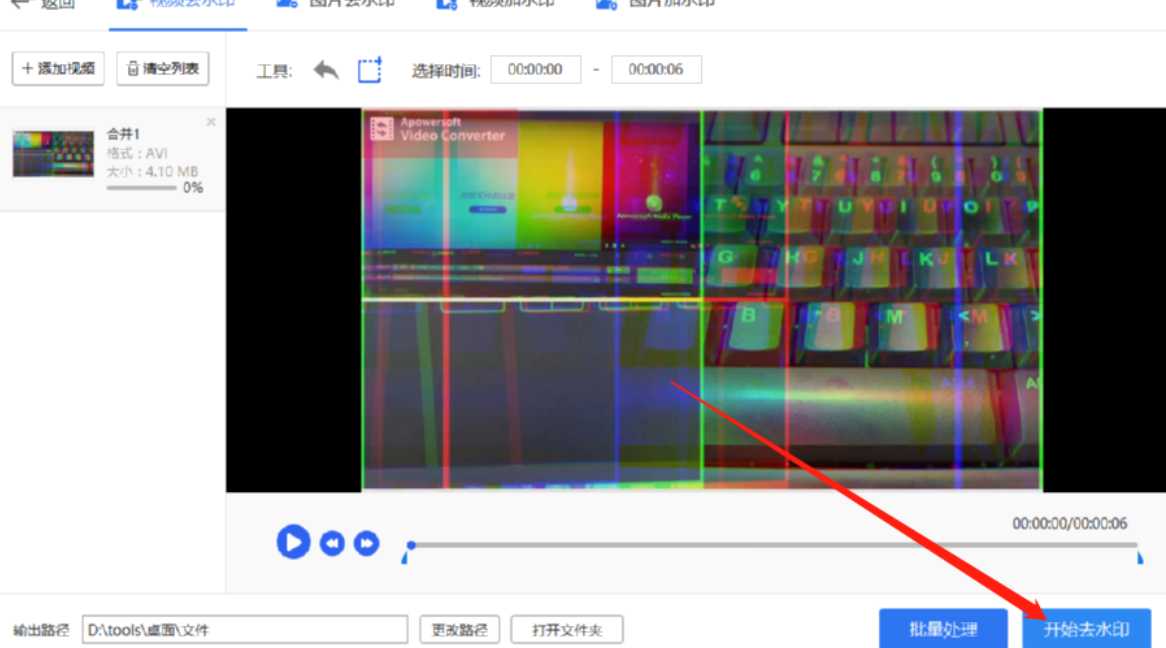Click the right trim marker on timeline
Image resolution: width=1166 pixels, height=648 pixels.
pyautogui.click(x=1140, y=557)
